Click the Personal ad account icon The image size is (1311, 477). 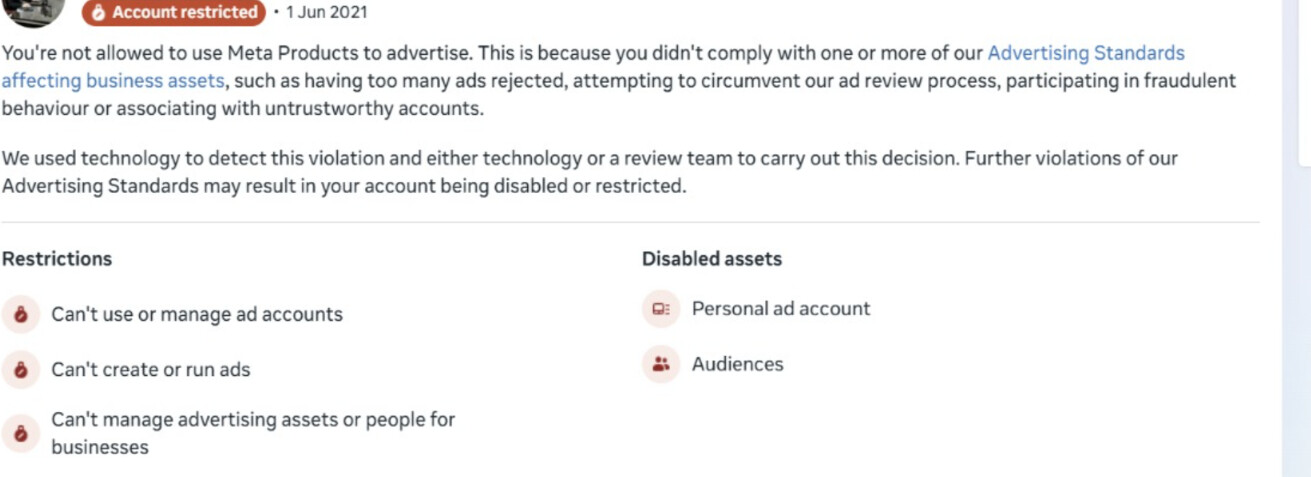pos(660,309)
